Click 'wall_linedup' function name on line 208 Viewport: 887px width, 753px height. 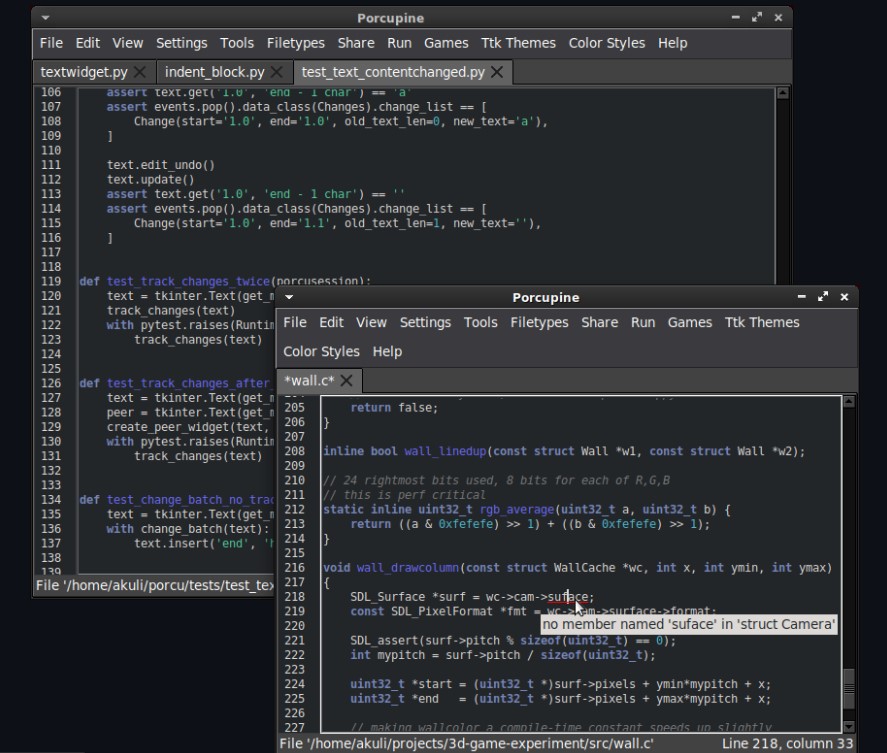(445, 451)
